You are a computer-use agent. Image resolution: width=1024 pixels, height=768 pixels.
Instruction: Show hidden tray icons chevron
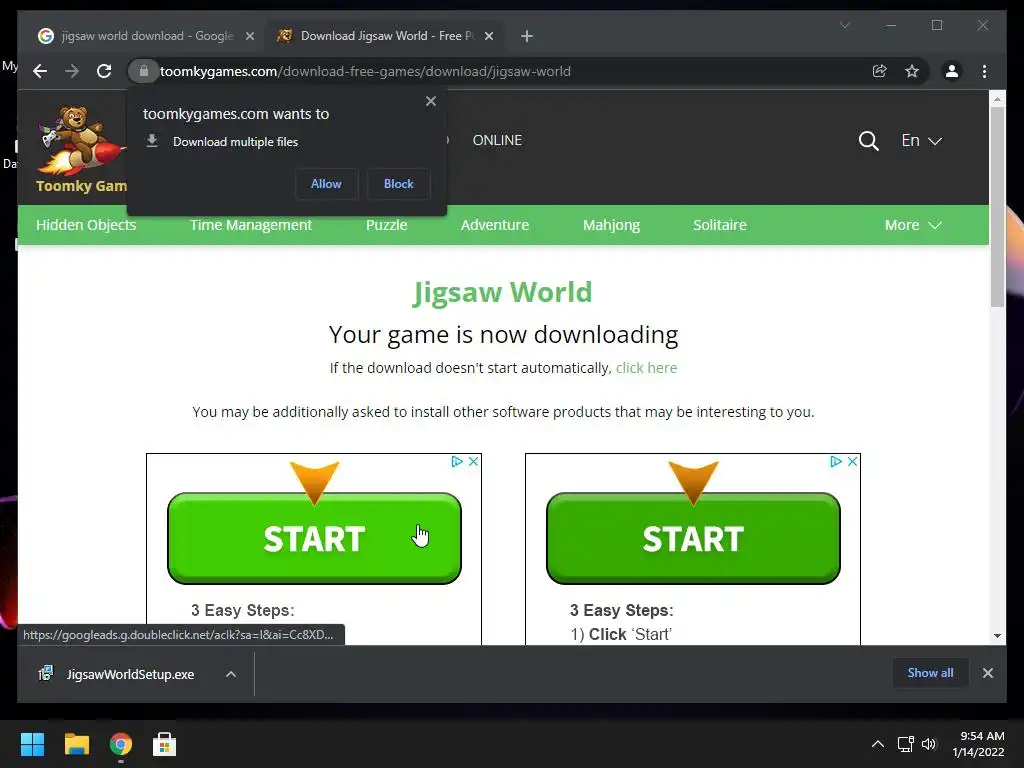(x=878, y=744)
